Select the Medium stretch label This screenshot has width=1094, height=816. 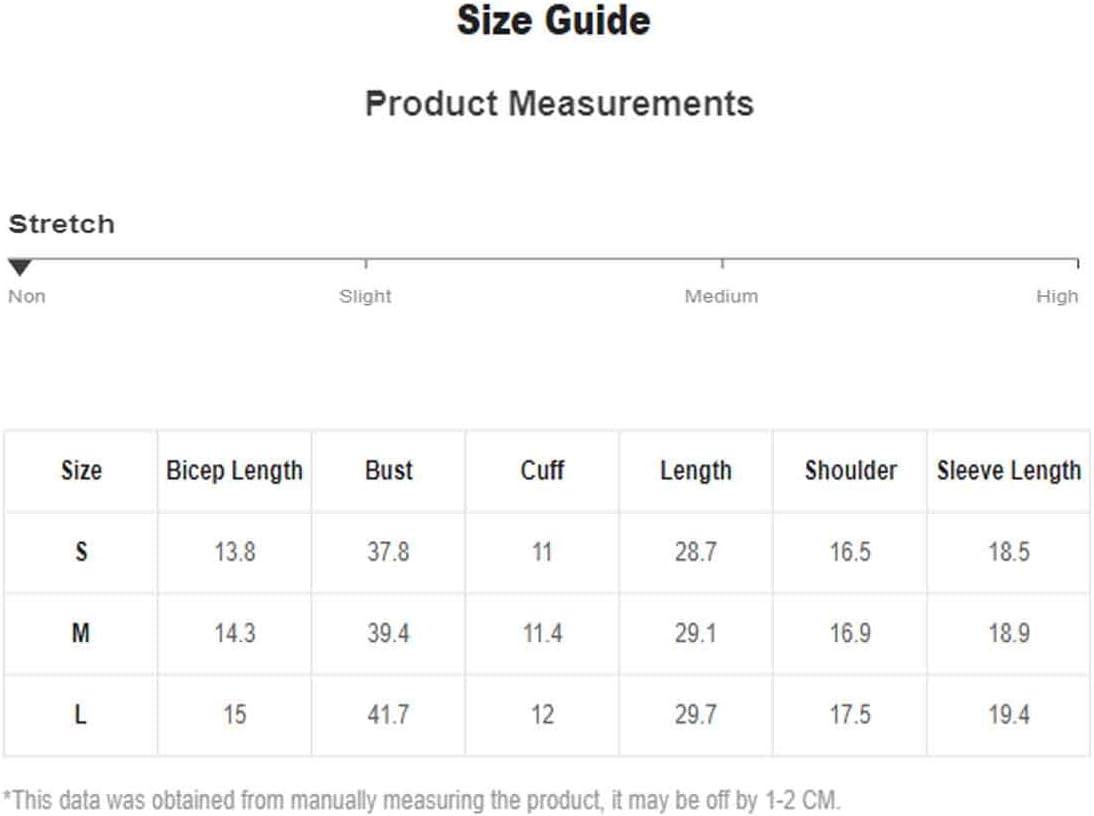pos(721,296)
